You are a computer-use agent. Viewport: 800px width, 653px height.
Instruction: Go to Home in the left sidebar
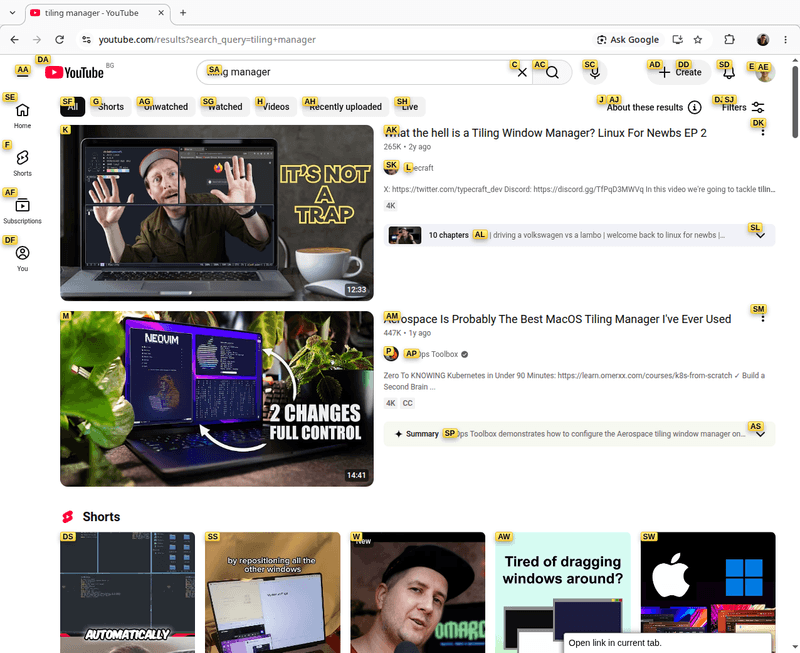pos(22,116)
